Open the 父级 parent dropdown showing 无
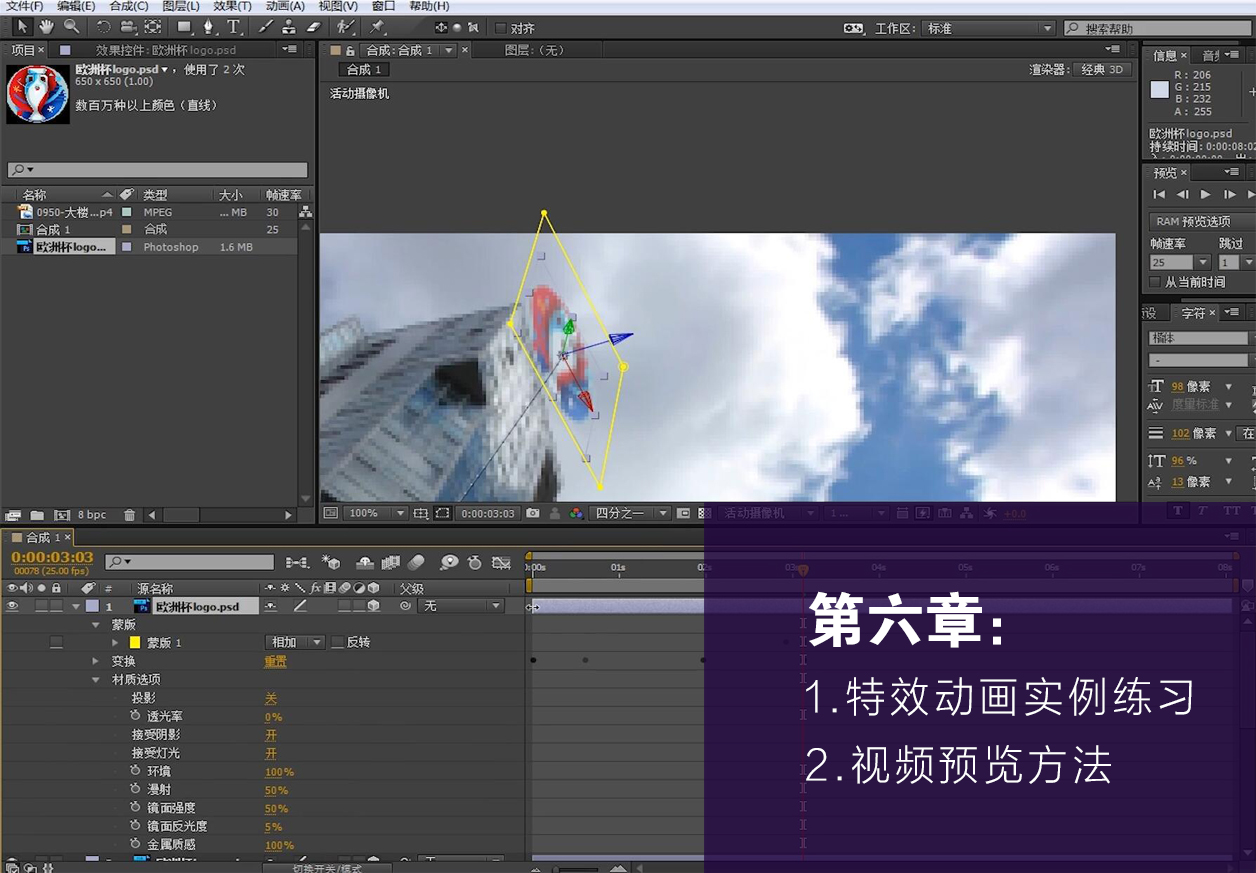Viewport: 1256px width, 873px height. click(461, 606)
